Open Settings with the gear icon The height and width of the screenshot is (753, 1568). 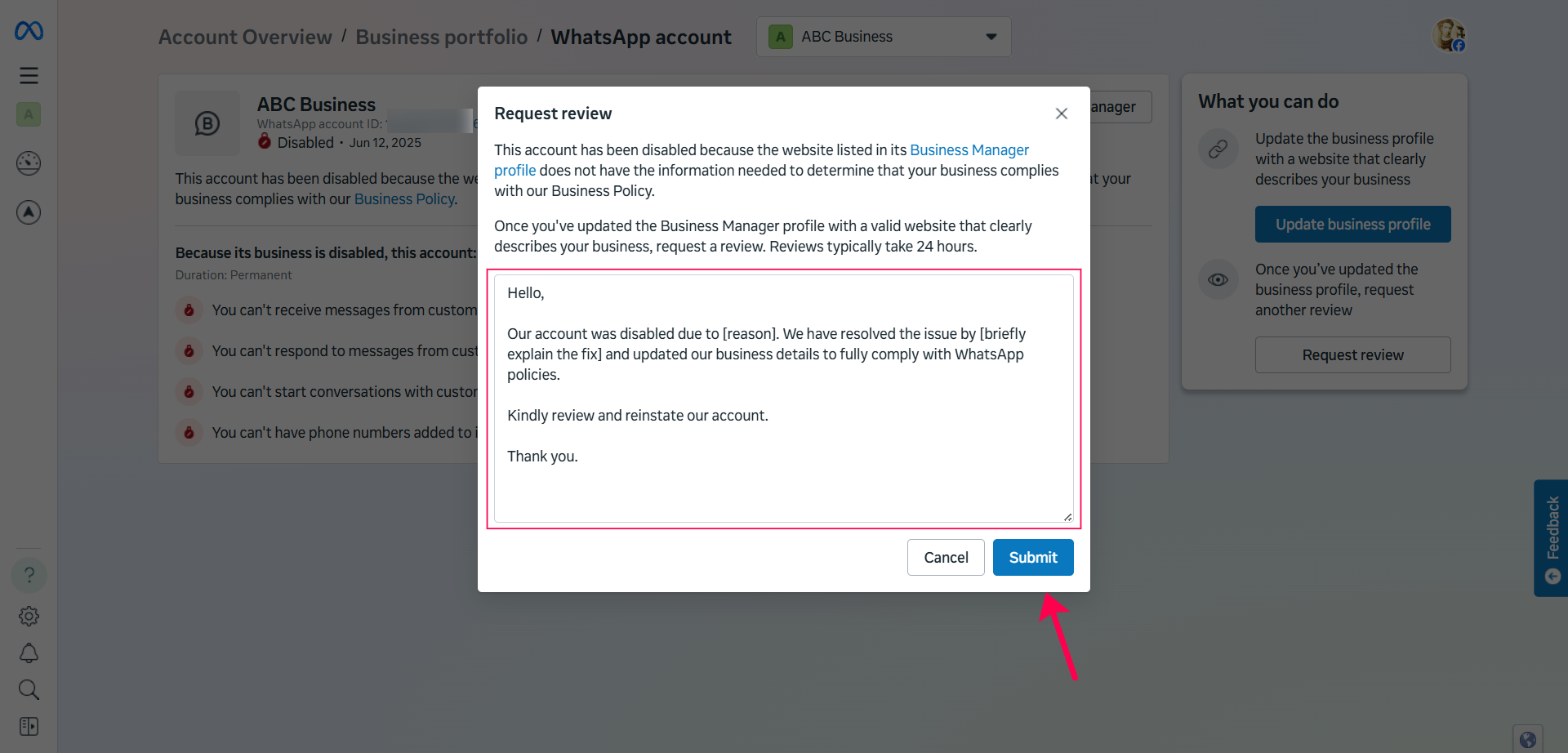pyautogui.click(x=29, y=616)
